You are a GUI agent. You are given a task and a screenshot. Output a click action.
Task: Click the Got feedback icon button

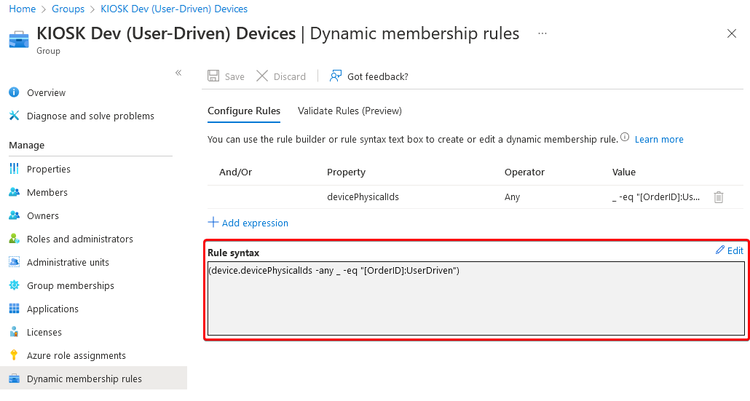336,76
